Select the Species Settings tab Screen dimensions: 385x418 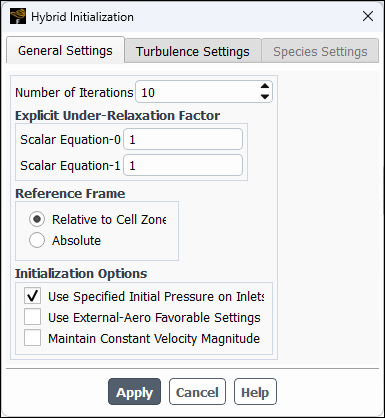point(320,51)
